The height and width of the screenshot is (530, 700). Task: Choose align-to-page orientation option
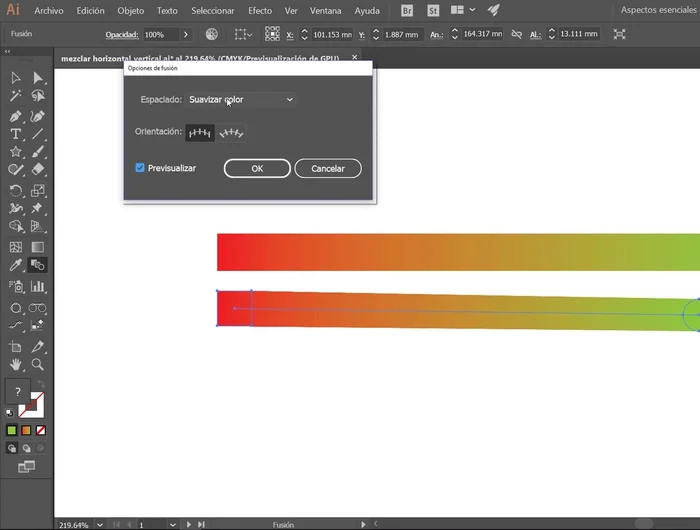tap(200, 132)
